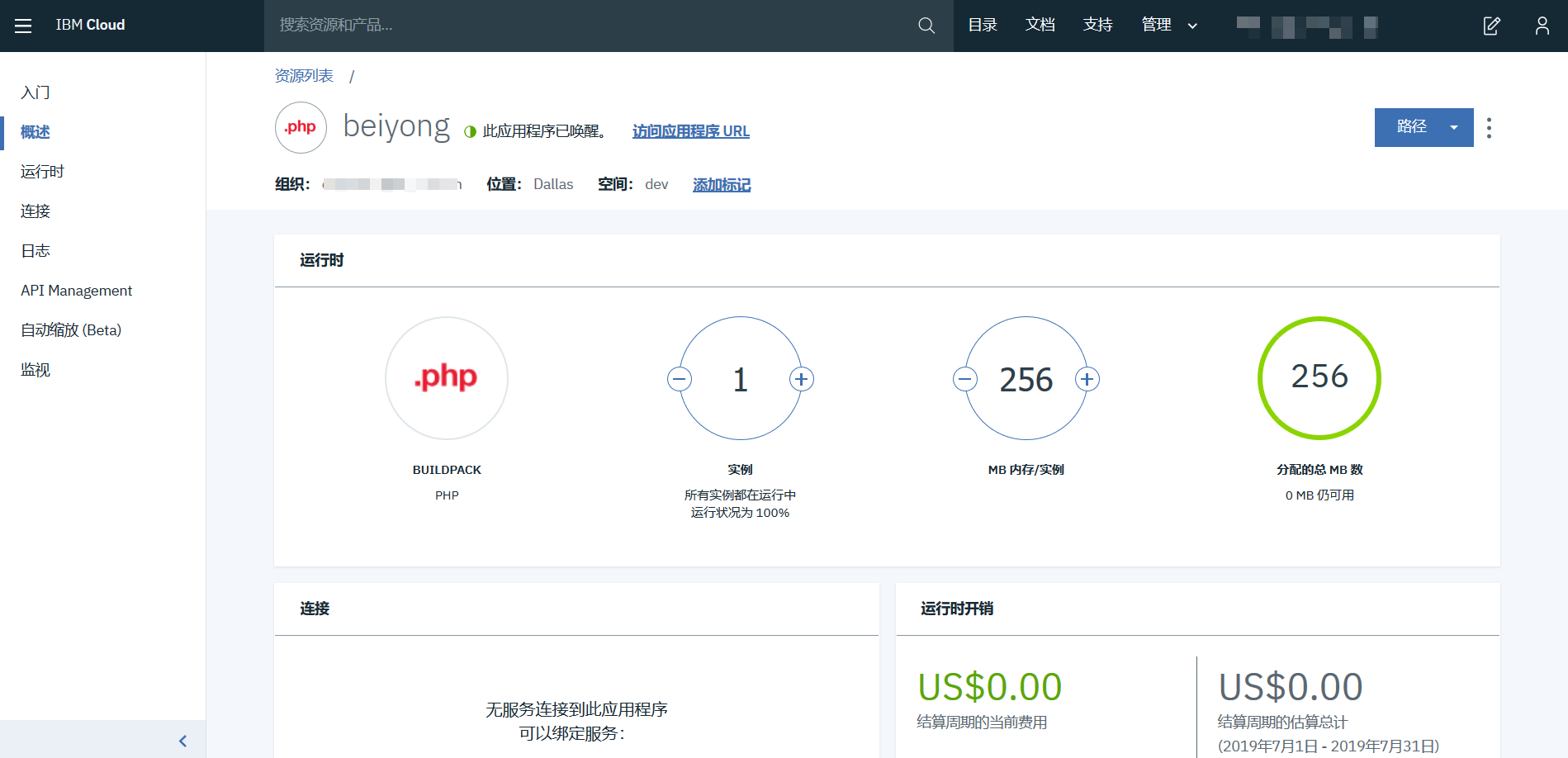
Task: Click the 运行时开销 card heading
Action: [957, 609]
